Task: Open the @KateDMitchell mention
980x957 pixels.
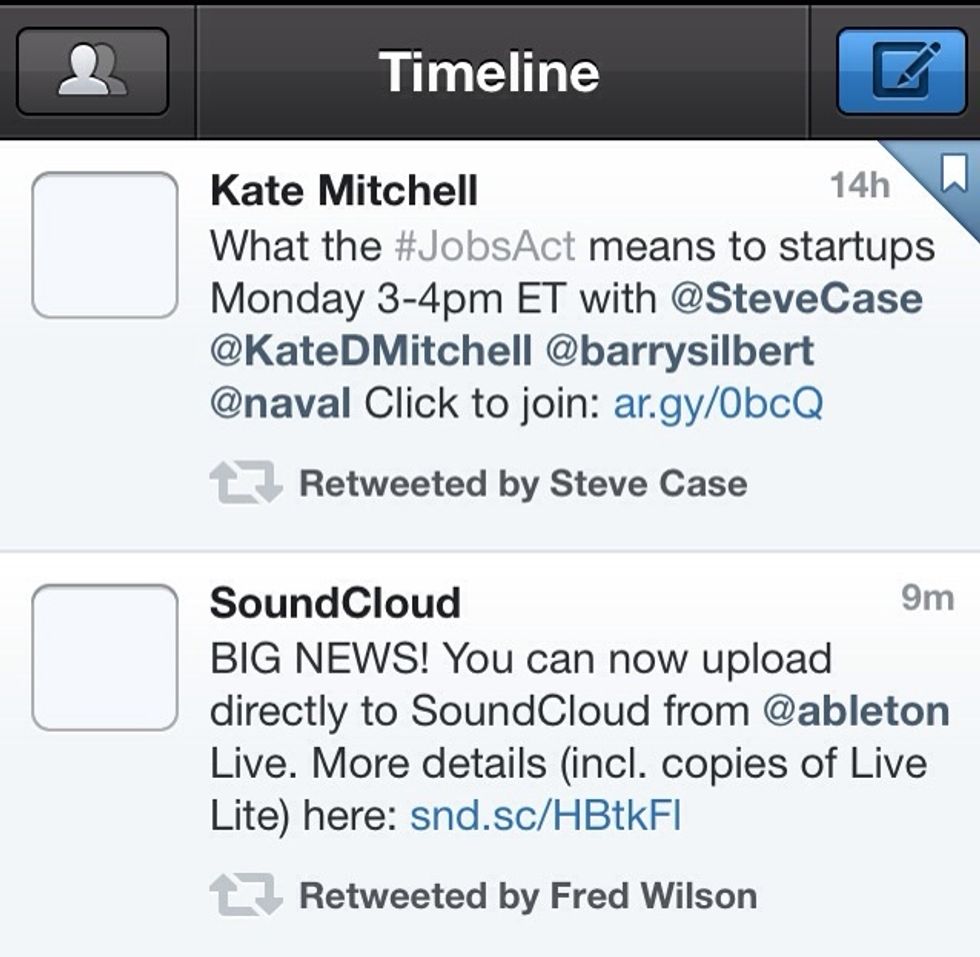Action: 371,351
